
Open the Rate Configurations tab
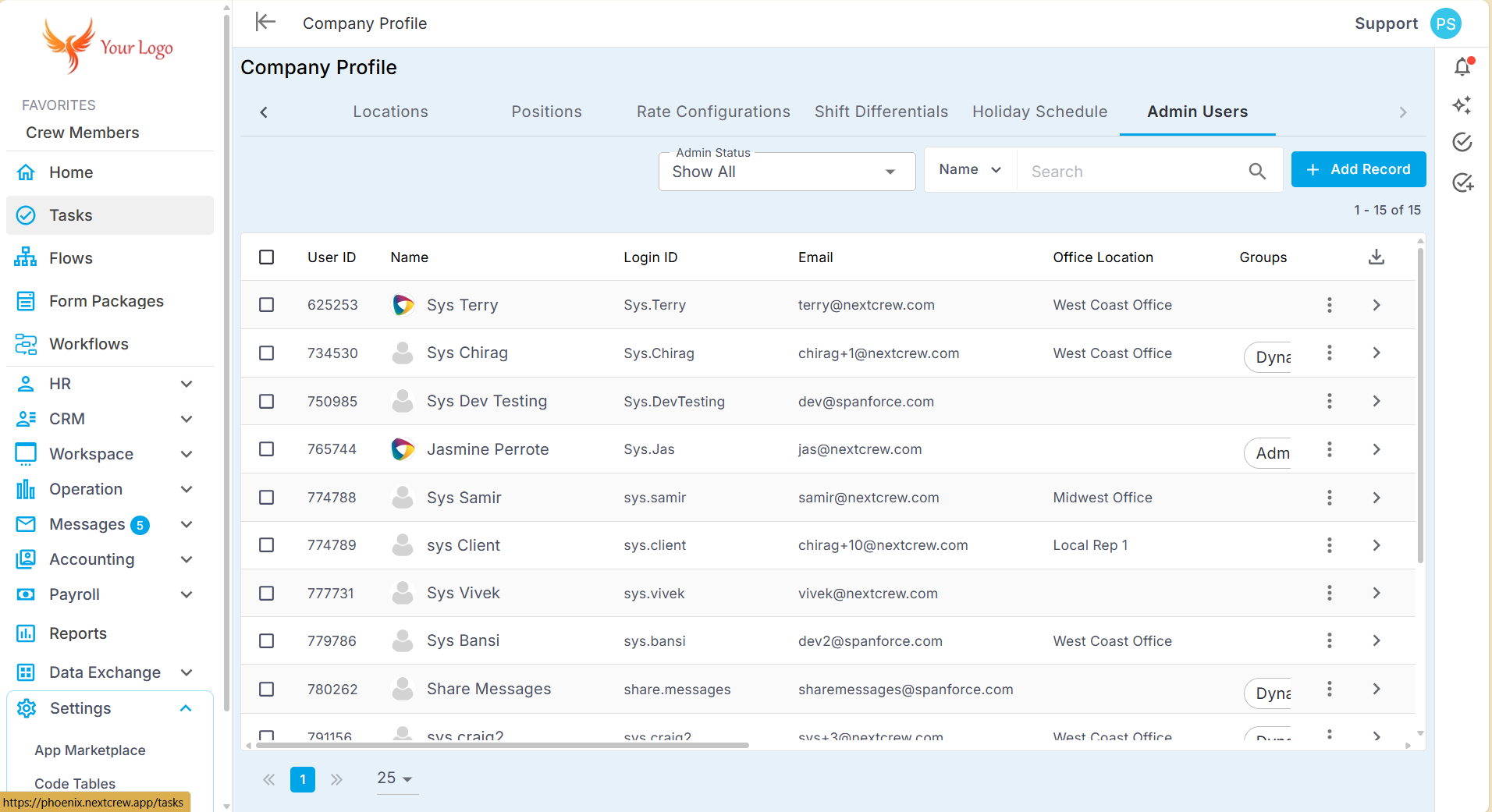(x=713, y=112)
